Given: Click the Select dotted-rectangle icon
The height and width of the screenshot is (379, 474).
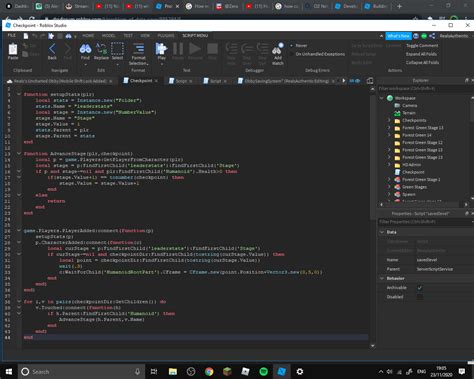Looking at the screenshot, I should pos(117,49).
